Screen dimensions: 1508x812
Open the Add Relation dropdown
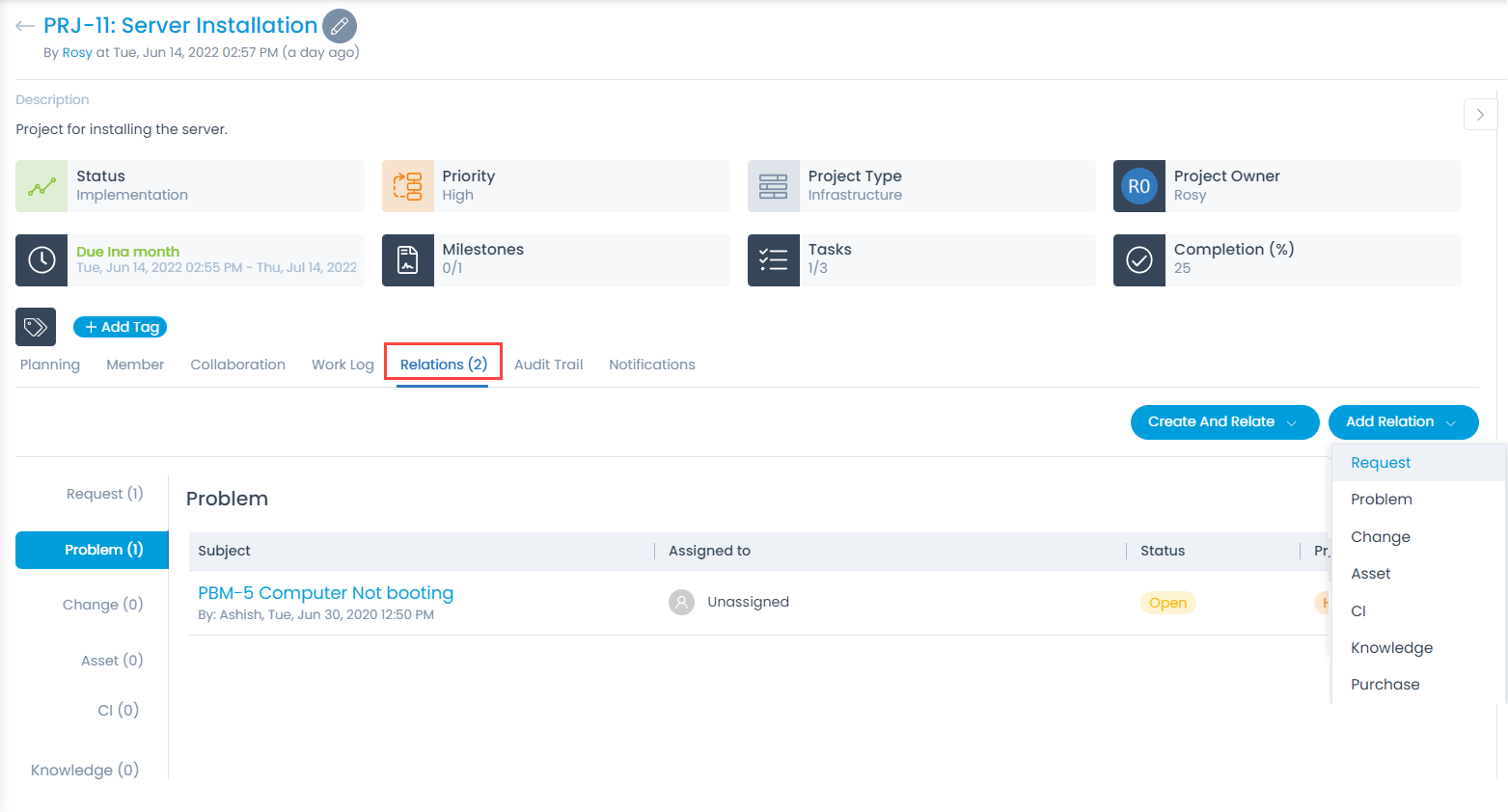coord(1403,421)
